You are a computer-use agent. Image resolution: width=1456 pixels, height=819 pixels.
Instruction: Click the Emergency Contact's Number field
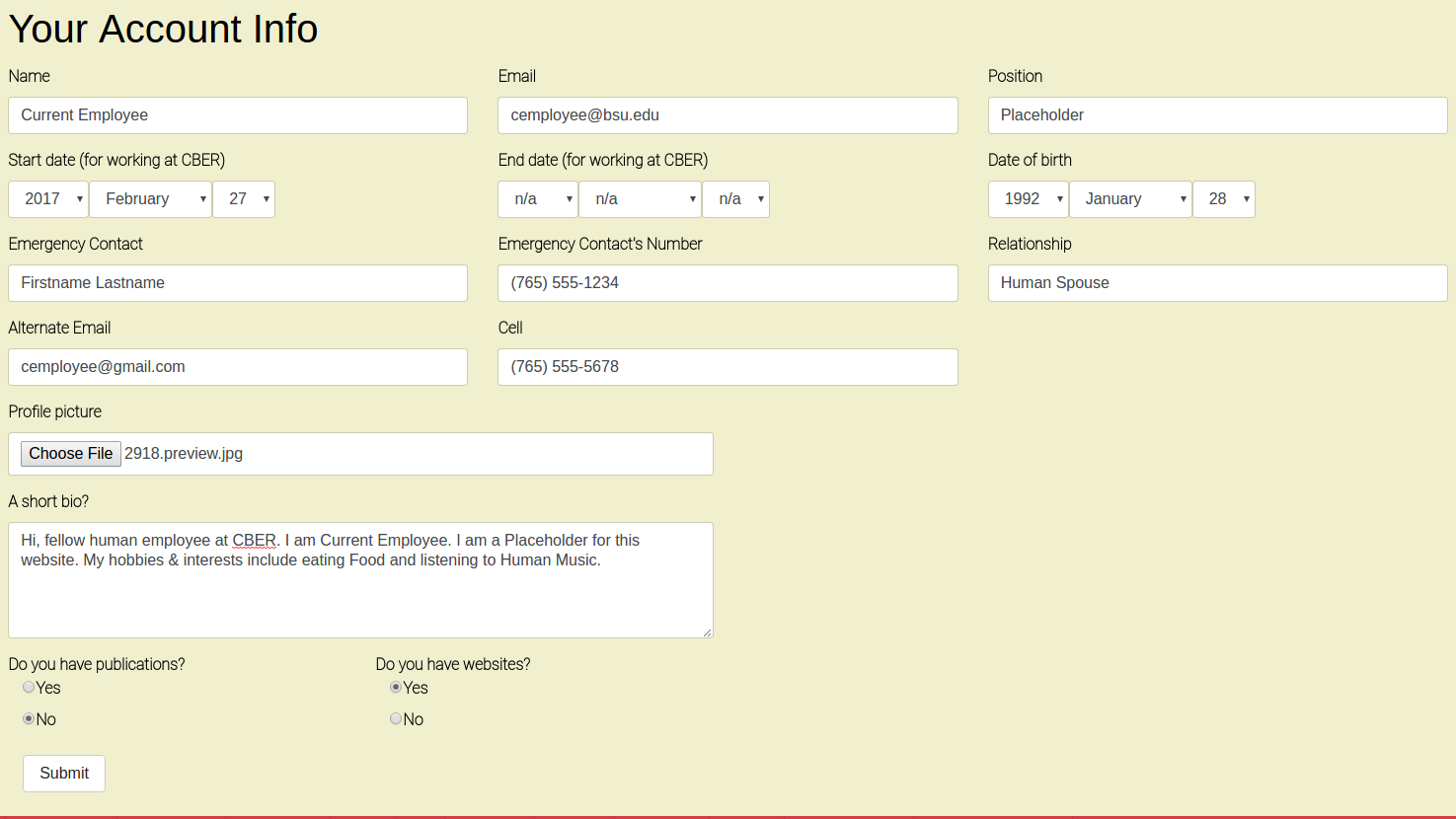tap(728, 283)
